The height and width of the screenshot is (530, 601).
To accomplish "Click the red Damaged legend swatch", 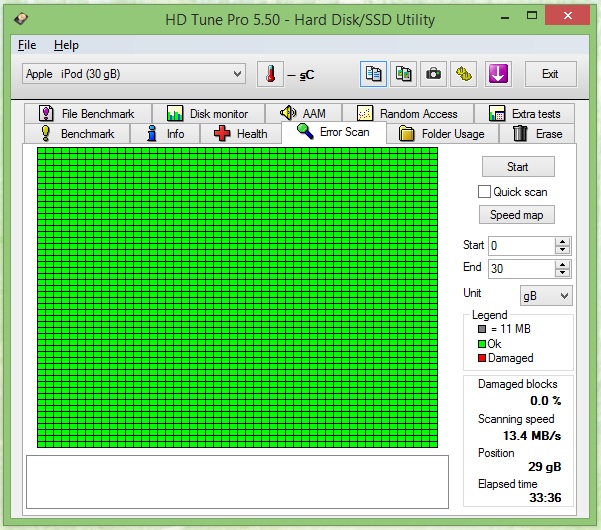I will tap(482, 358).
